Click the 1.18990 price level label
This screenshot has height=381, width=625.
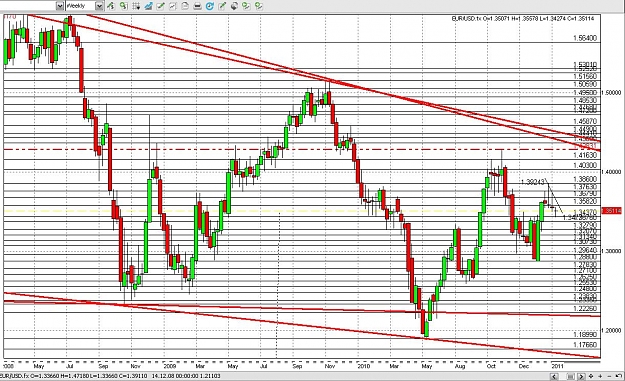585,335
